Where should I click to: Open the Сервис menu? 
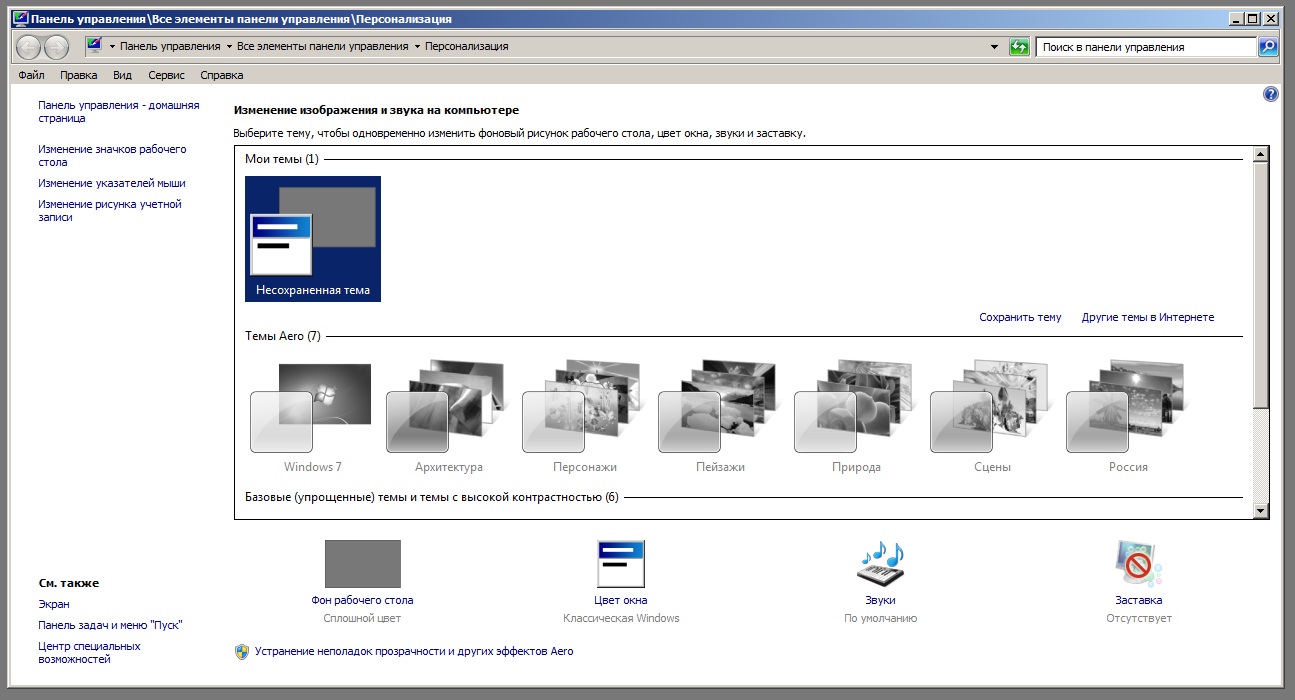166,75
